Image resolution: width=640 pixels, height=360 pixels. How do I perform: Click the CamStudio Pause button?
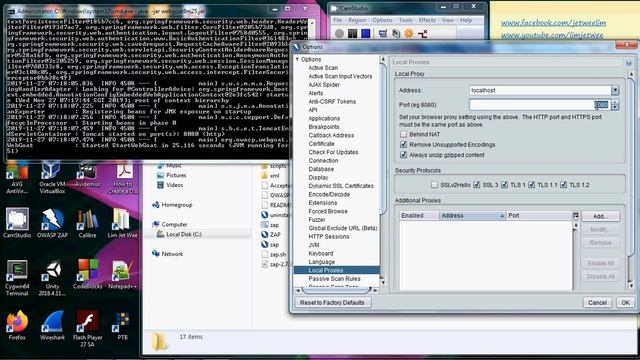point(353,33)
